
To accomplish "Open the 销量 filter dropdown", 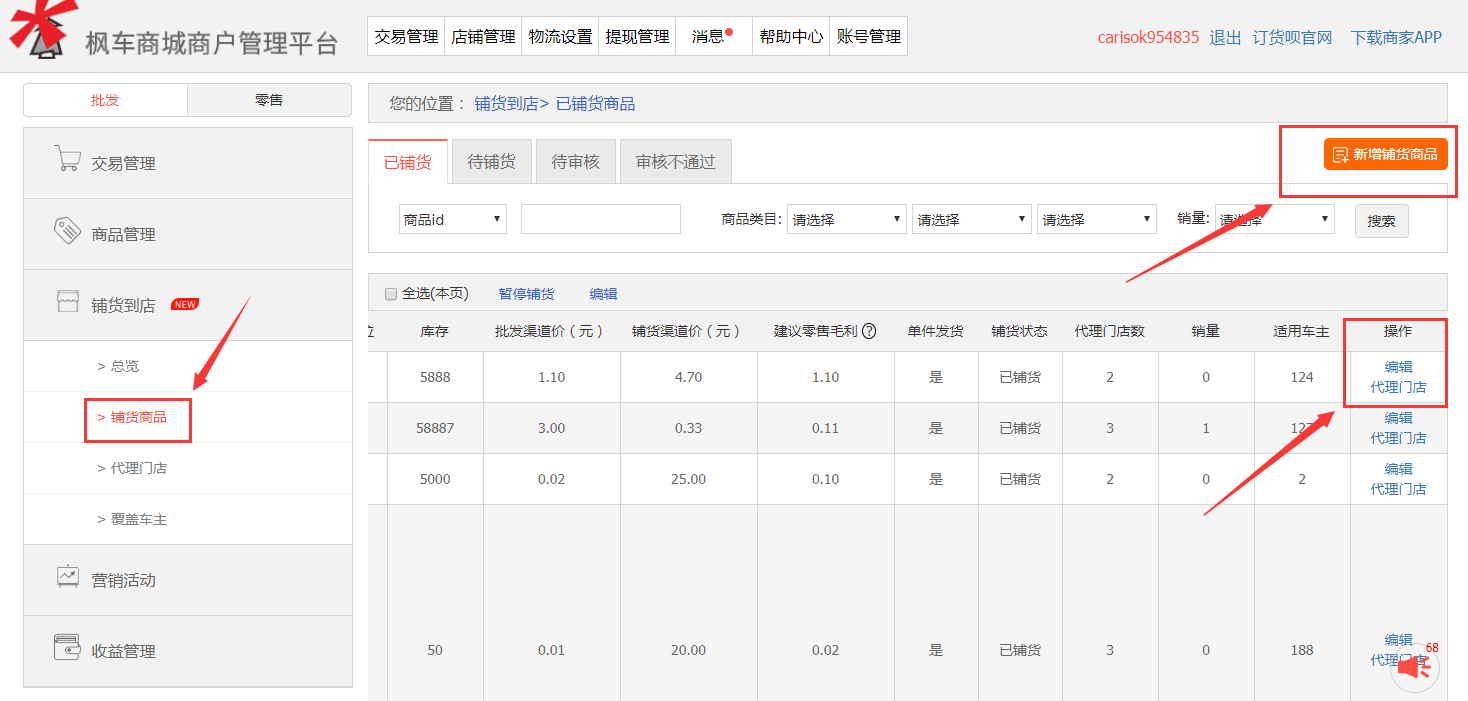I will pyautogui.click(x=1273, y=219).
